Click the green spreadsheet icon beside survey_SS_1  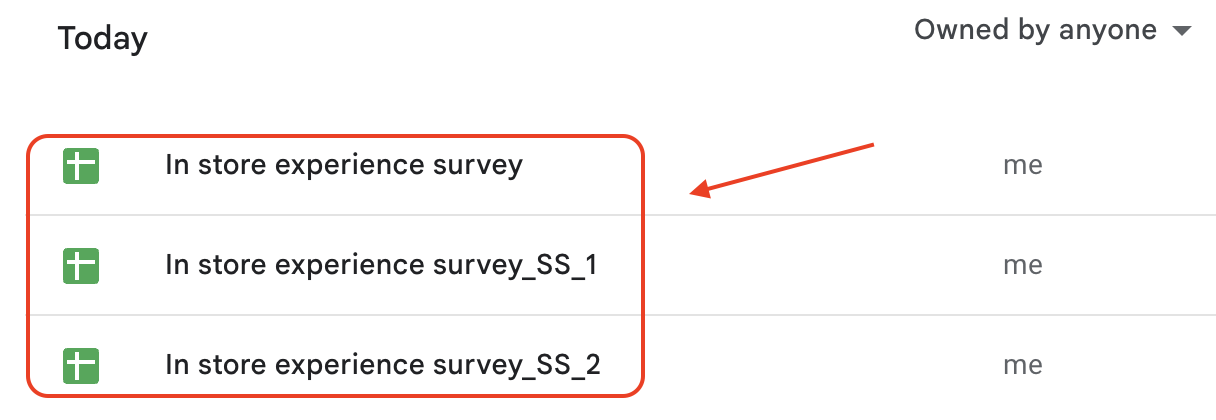pyautogui.click(x=81, y=266)
